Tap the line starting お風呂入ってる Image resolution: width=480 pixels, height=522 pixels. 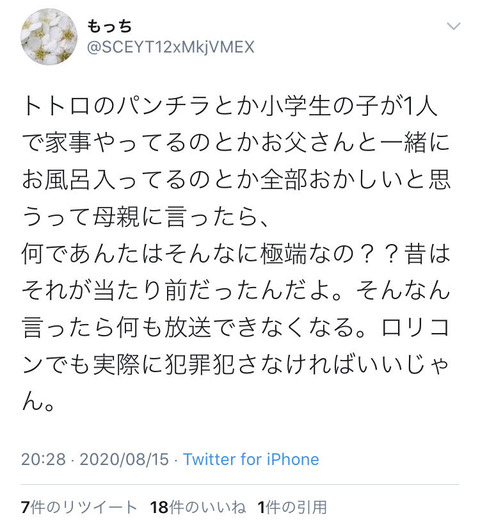[236, 180]
